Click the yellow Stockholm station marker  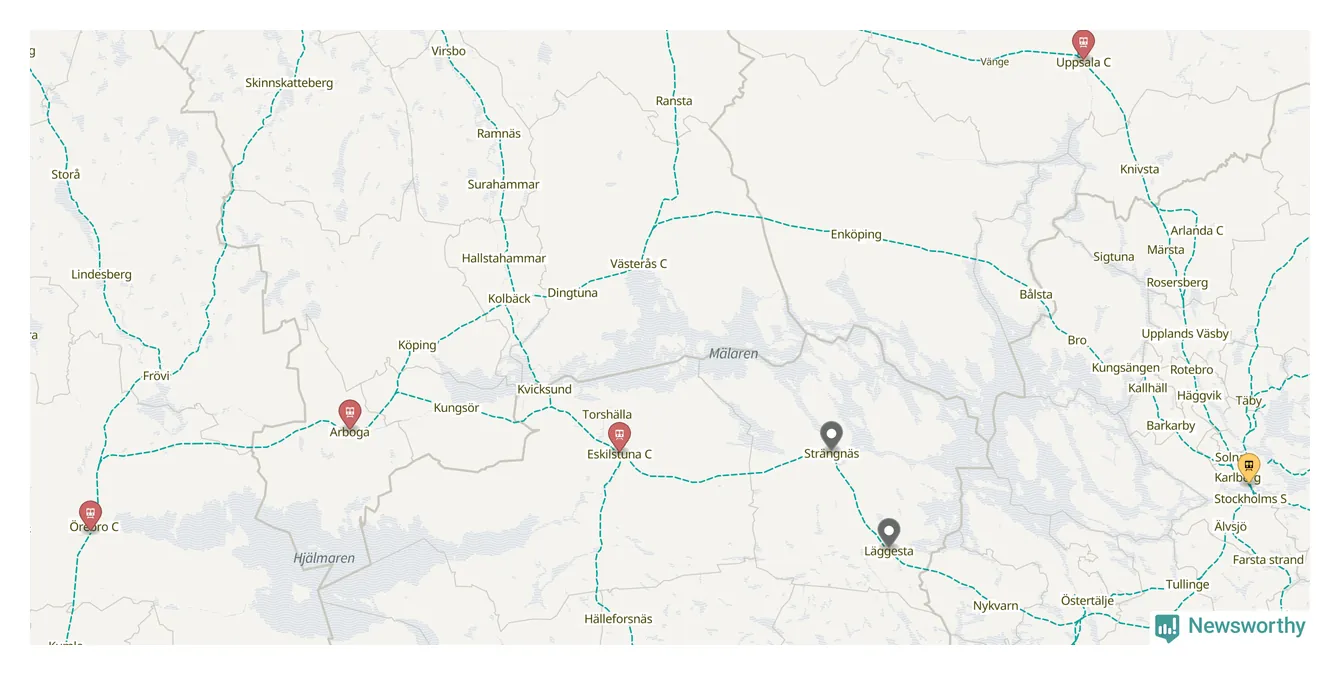click(x=1248, y=467)
